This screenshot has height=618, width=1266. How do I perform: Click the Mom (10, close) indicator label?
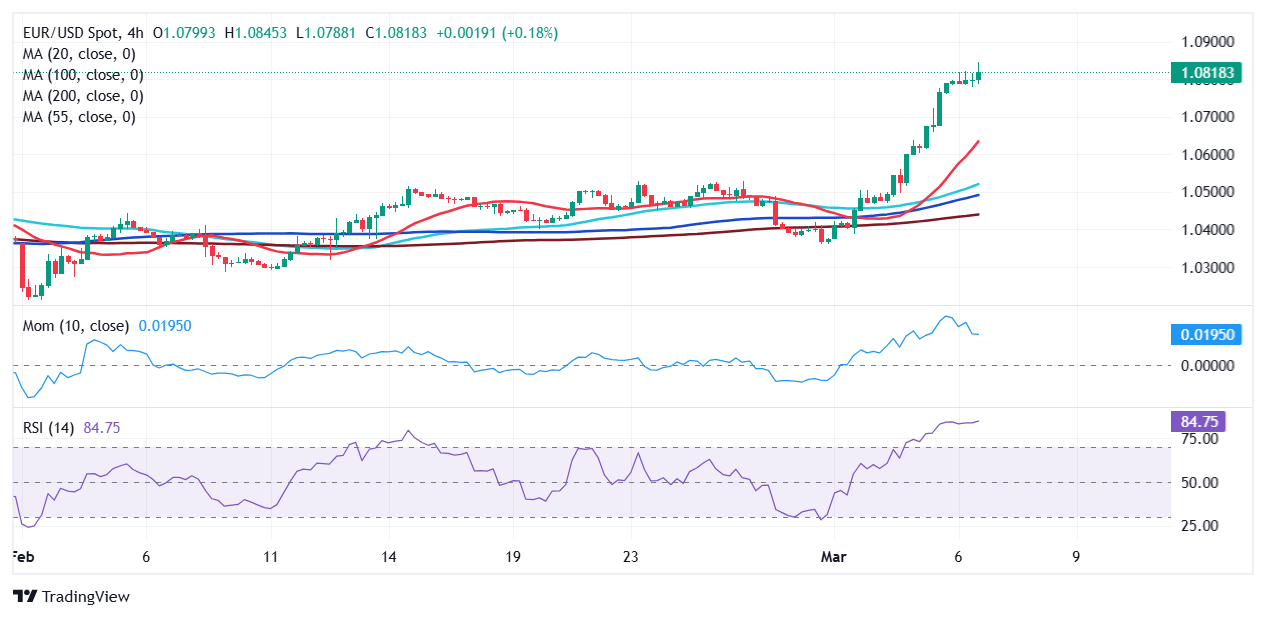point(76,326)
